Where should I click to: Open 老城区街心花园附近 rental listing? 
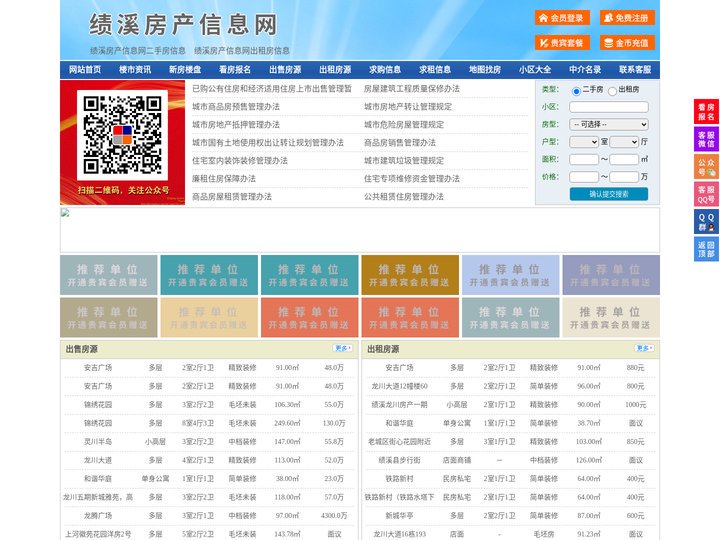(399, 442)
